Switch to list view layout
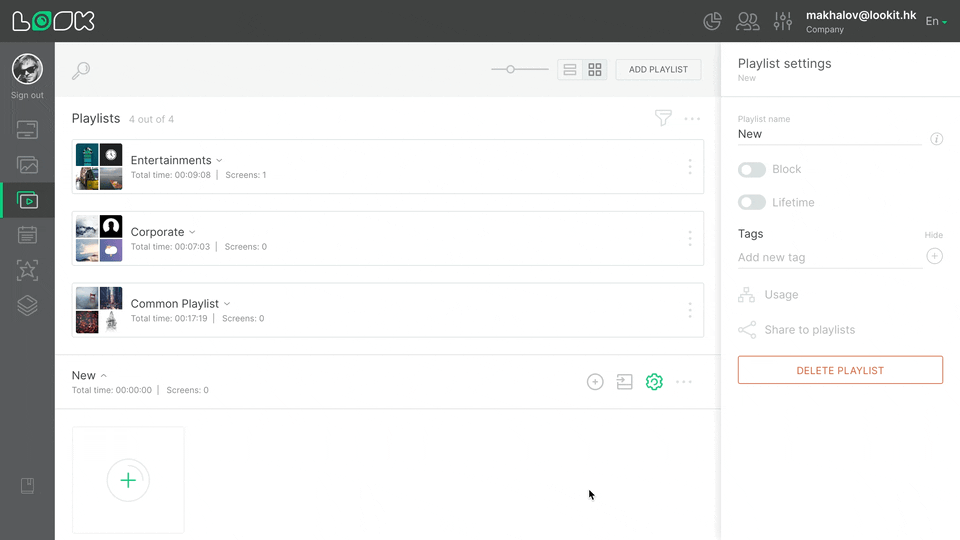The image size is (960, 540). pyautogui.click(x=570, y=70)
